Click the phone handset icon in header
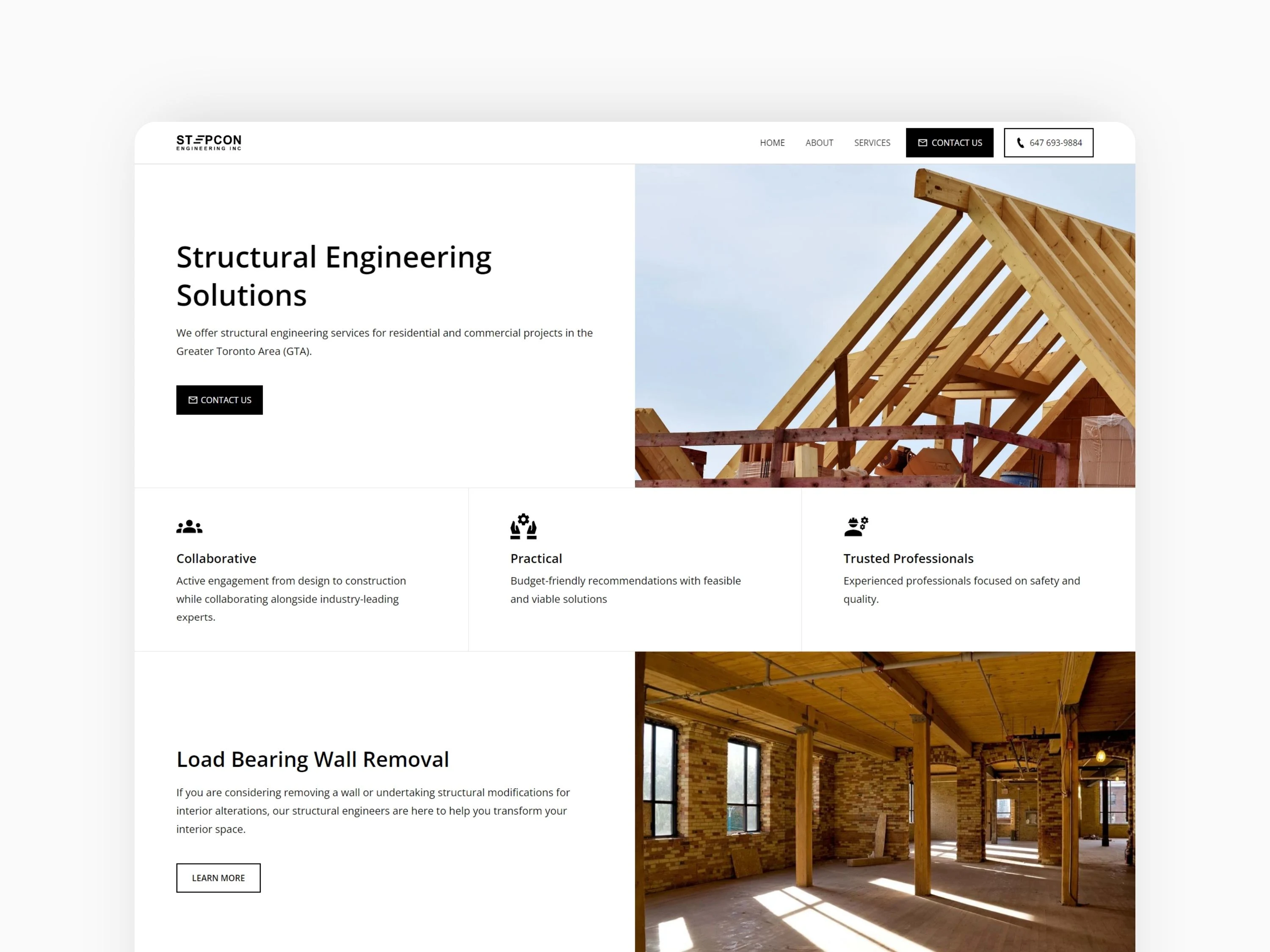Image resolution: width=1270 pixels, height=952 pixels. (x=1020, y=143)
